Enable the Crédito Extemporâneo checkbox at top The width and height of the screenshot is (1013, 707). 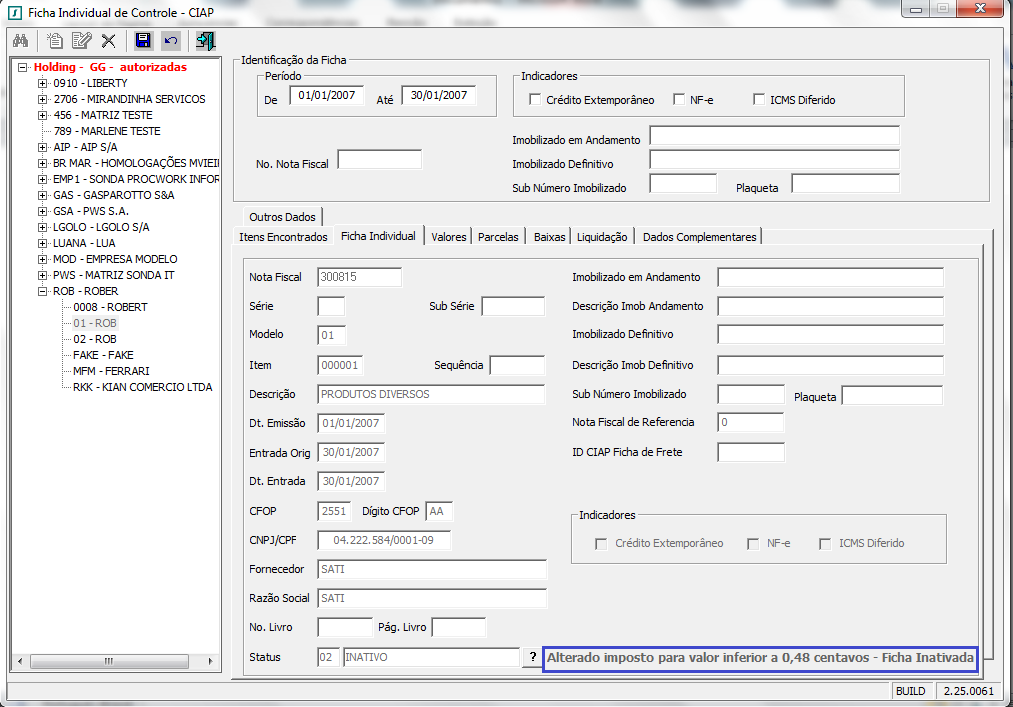536,100
